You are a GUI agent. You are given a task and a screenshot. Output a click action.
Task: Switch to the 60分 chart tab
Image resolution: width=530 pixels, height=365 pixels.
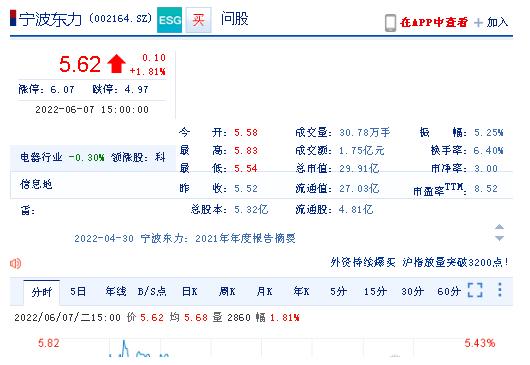pyautogui.click(x=449, y=291)
